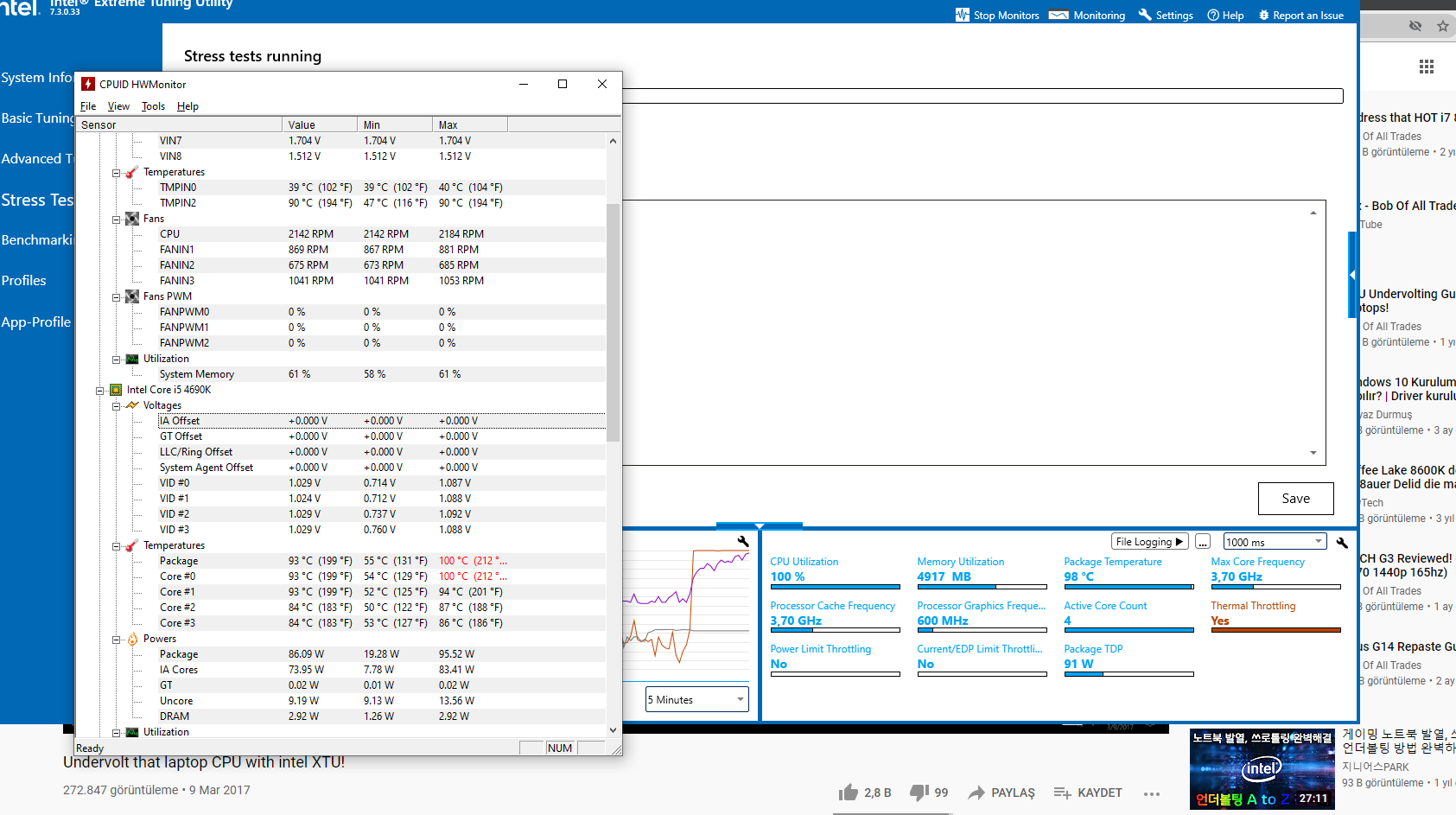
Task: Toggle the crossed-out eye icon in browser bar
Action: click(x=1415, y=26)
